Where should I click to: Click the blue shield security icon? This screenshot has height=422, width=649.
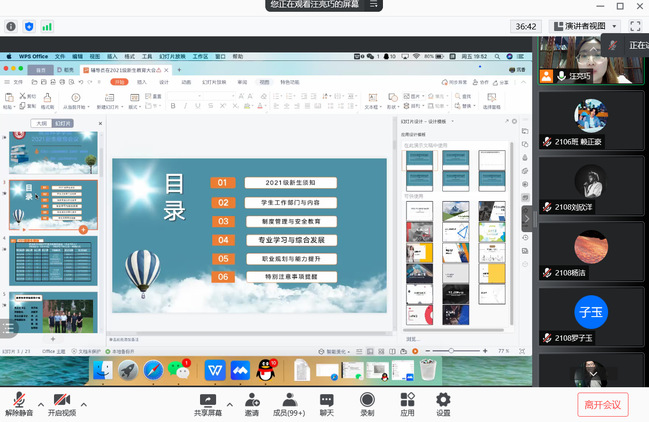click(x=28, y=26)
